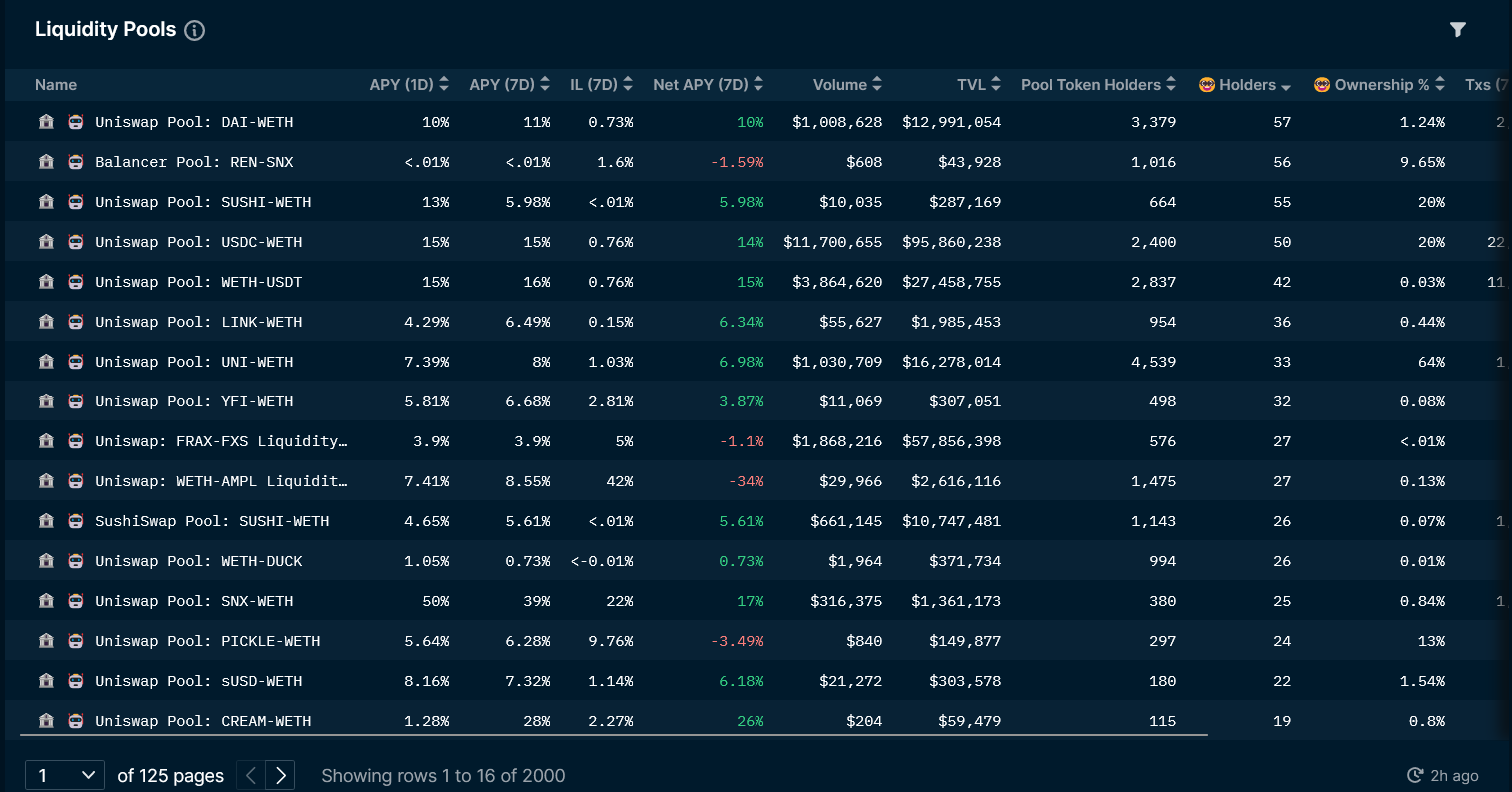Image resolution: width=1512 pixels, height=792 pixels.
Task: Click the Volume value $3,864,620
Action: click(837, 282)
